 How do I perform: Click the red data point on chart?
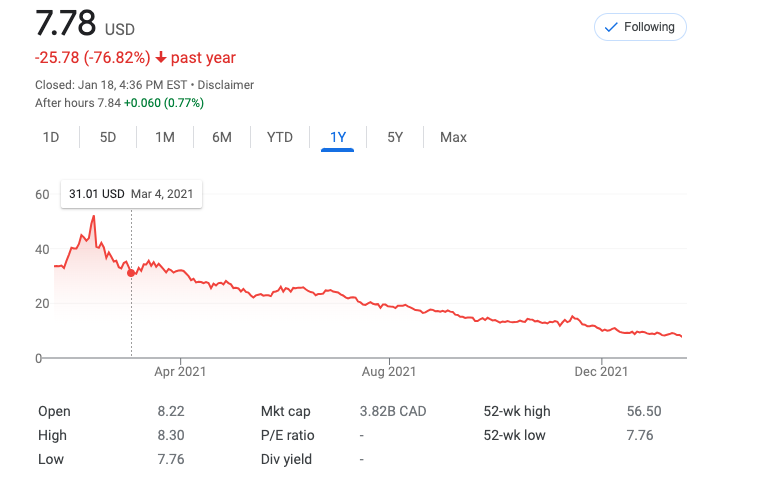(x=131, y=272)
